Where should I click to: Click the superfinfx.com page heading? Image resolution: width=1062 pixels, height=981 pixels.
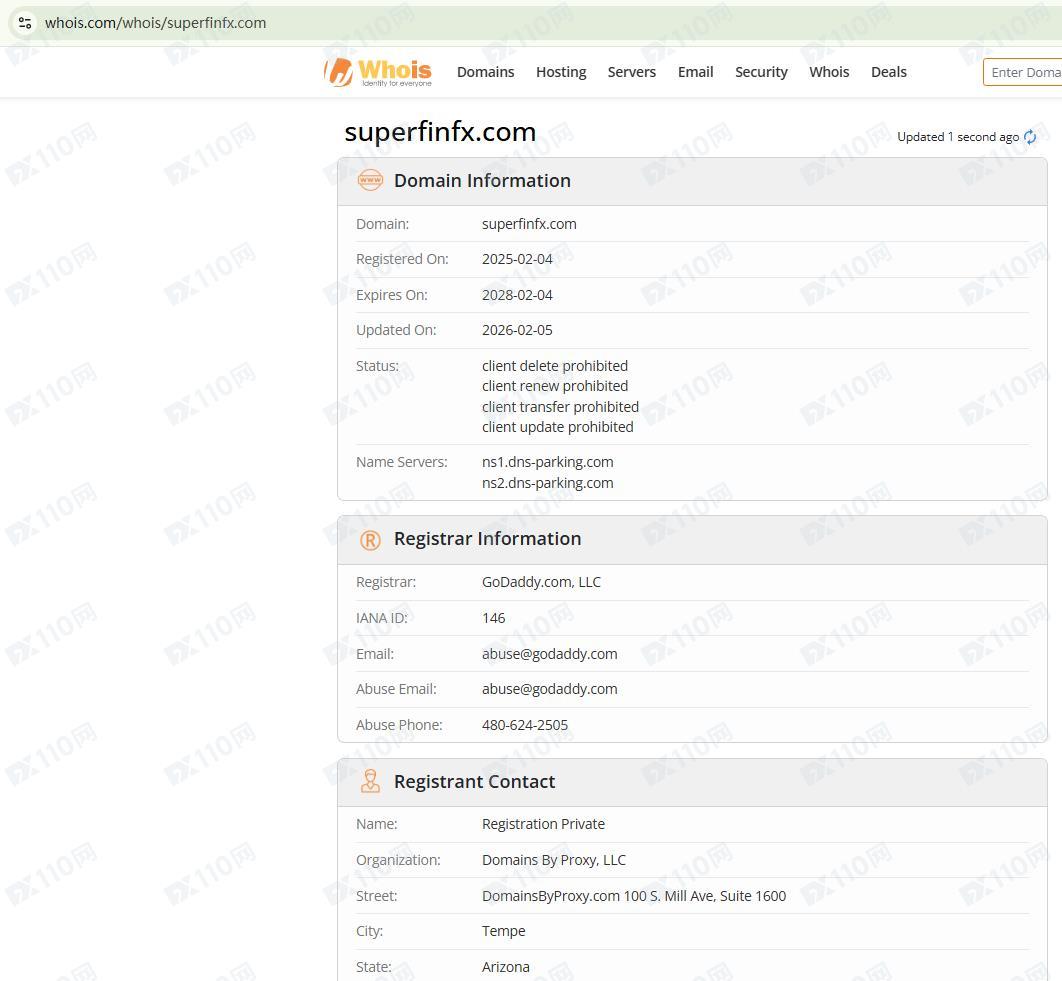(x=440, y=132)
